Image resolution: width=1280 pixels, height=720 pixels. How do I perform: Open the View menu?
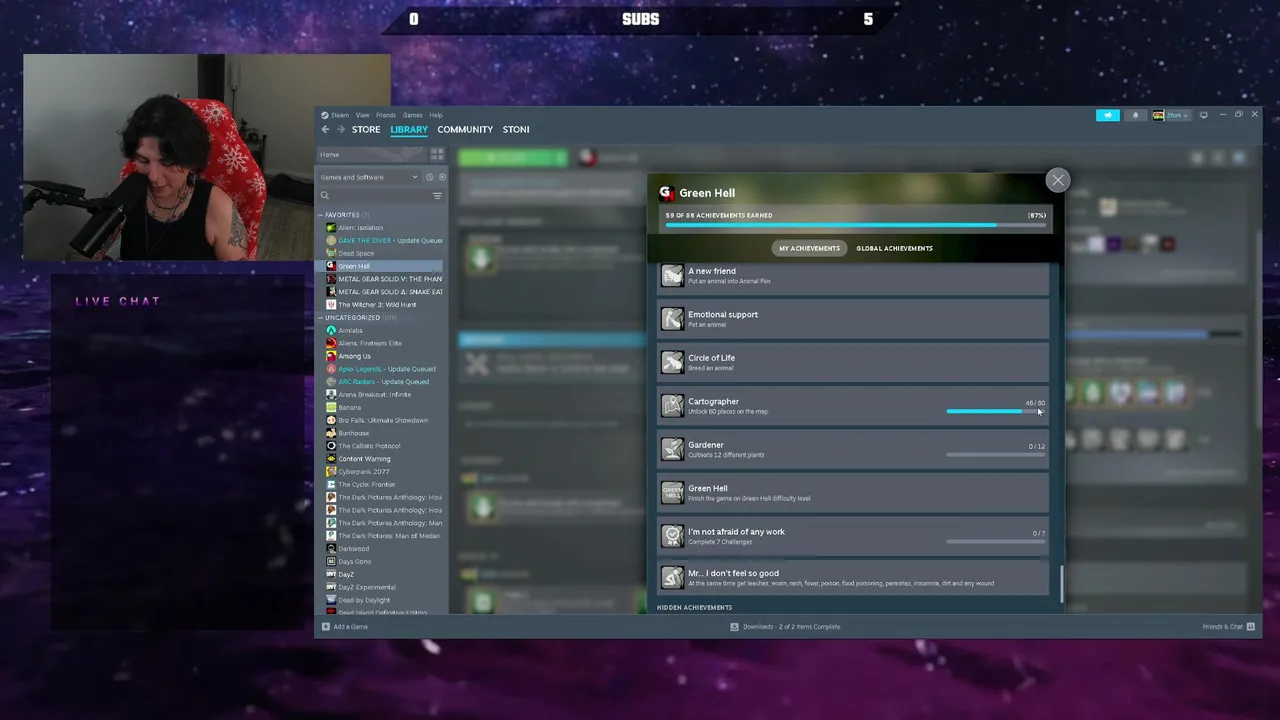pos(363,115)
